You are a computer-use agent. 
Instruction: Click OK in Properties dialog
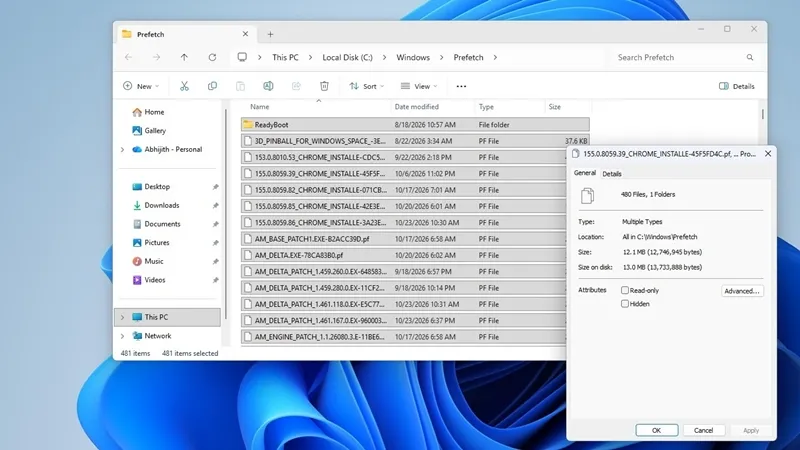[x=657, y=430]
